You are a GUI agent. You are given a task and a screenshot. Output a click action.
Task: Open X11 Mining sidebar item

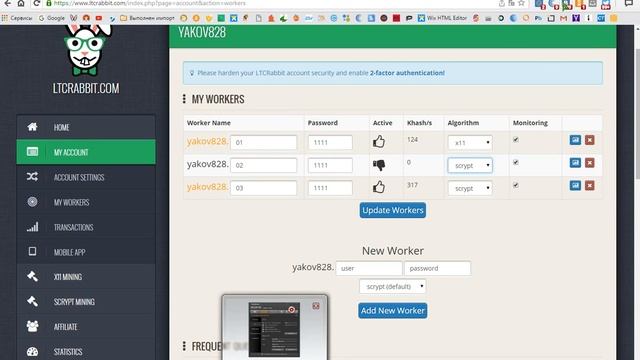86,277
